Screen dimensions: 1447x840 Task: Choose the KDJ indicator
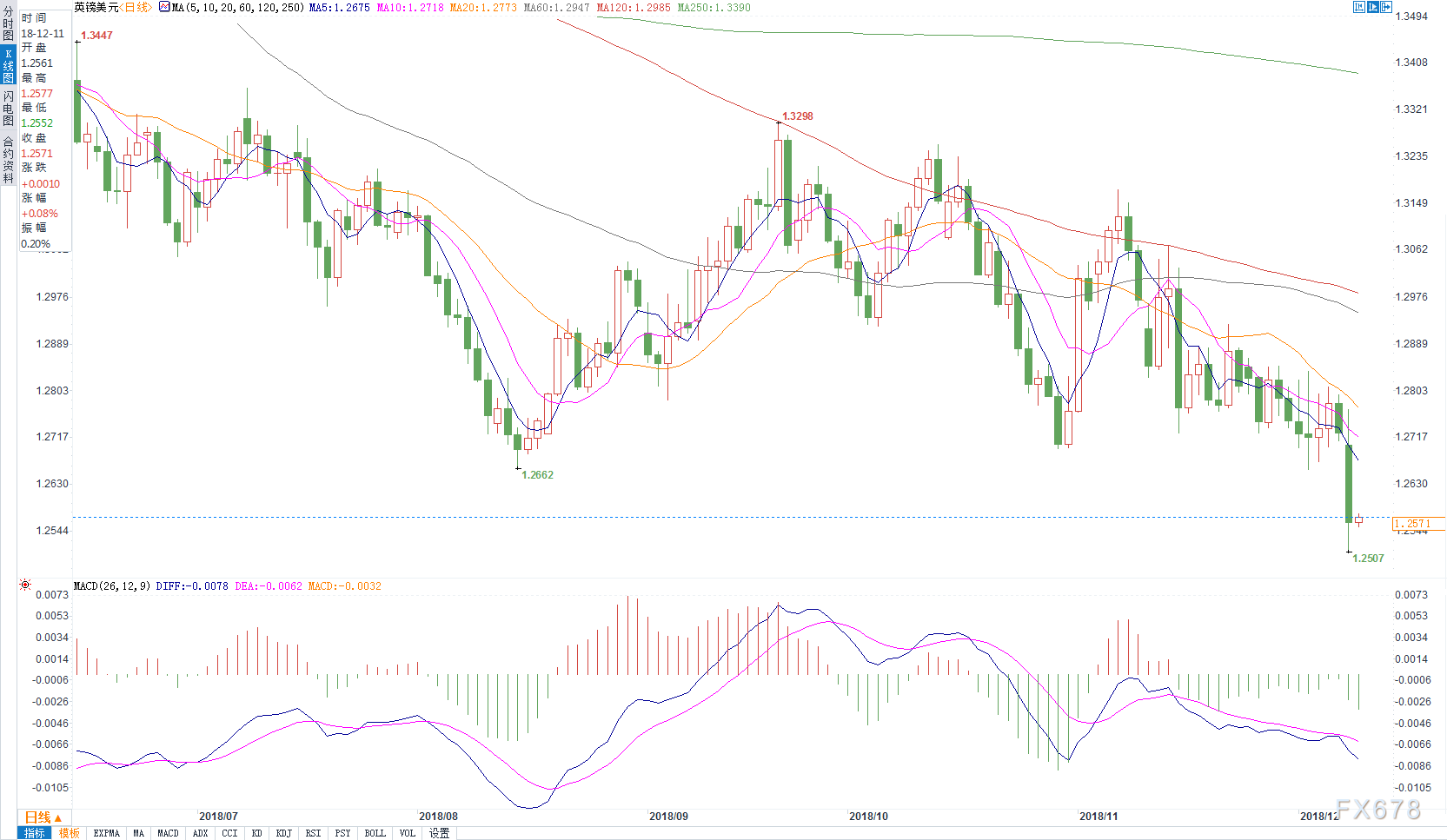pyautogui.click(x=283, y=833)
